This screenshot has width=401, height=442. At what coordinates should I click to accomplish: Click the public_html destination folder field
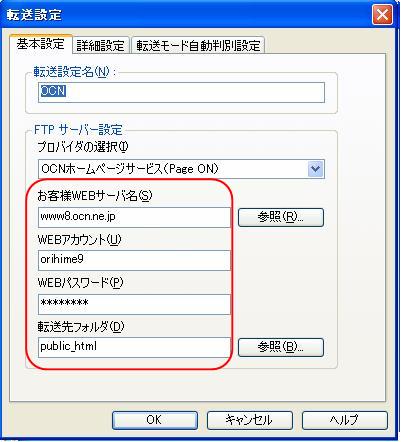click(134, 347)
